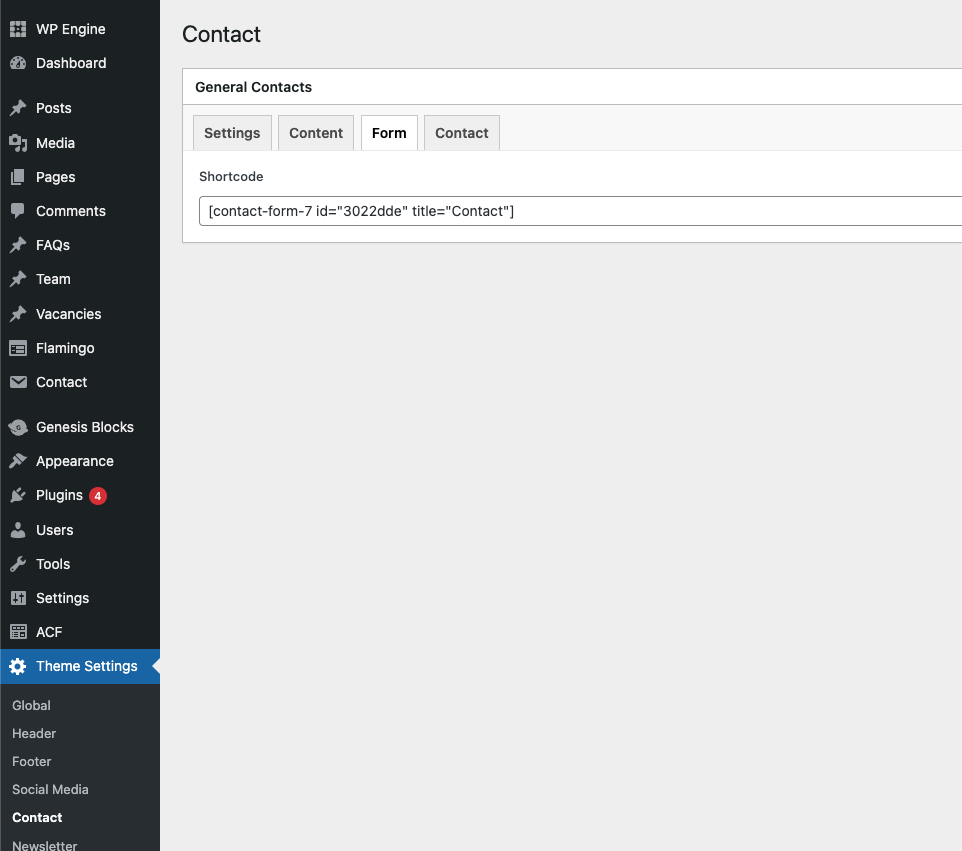The height and width of the screenshot is (851, 962).
Task: Select the Form tab
Action: tap(389, 133)
